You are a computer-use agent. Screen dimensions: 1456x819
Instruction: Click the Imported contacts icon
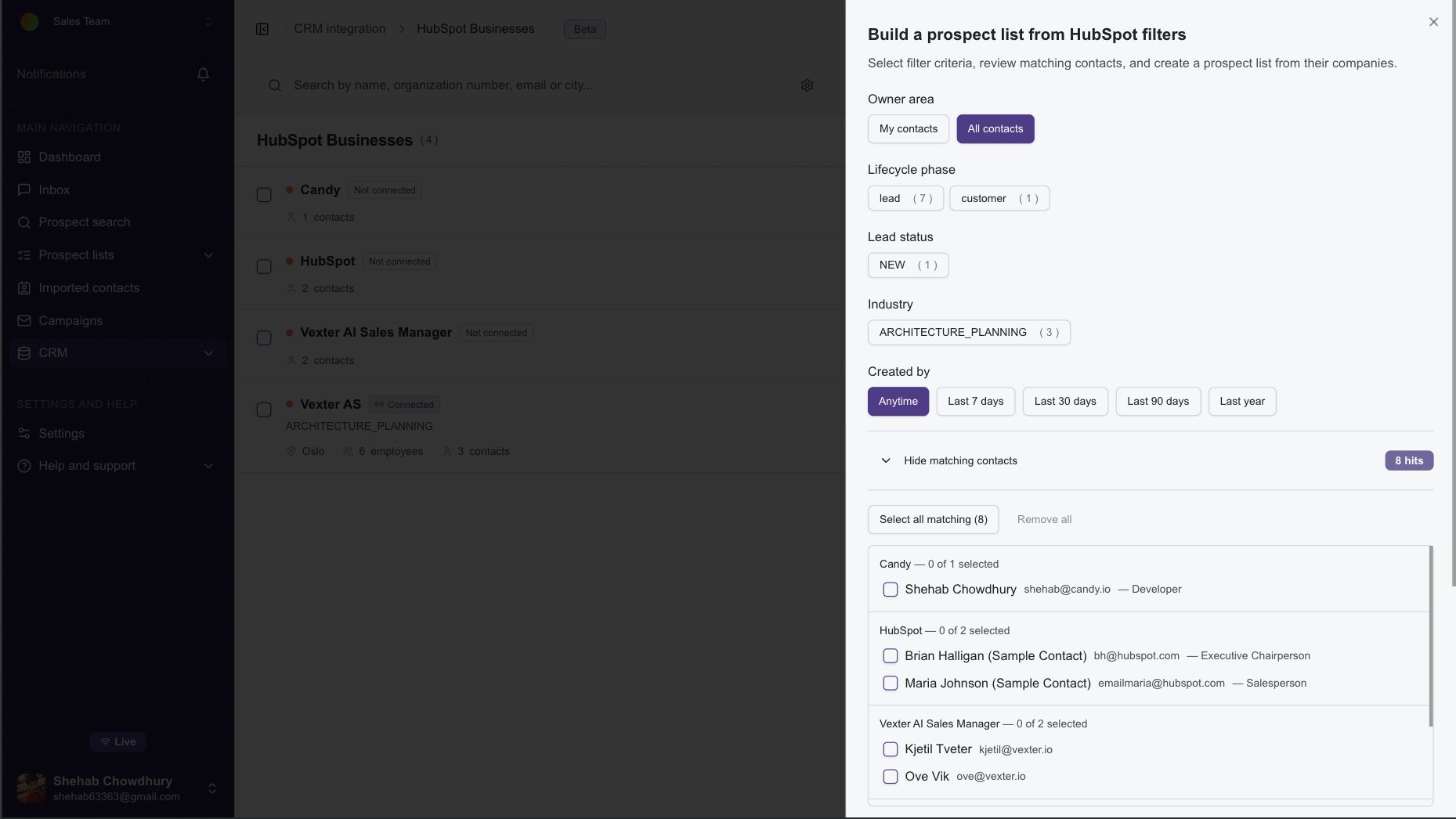pyautogui.click(x=24, y=288)
